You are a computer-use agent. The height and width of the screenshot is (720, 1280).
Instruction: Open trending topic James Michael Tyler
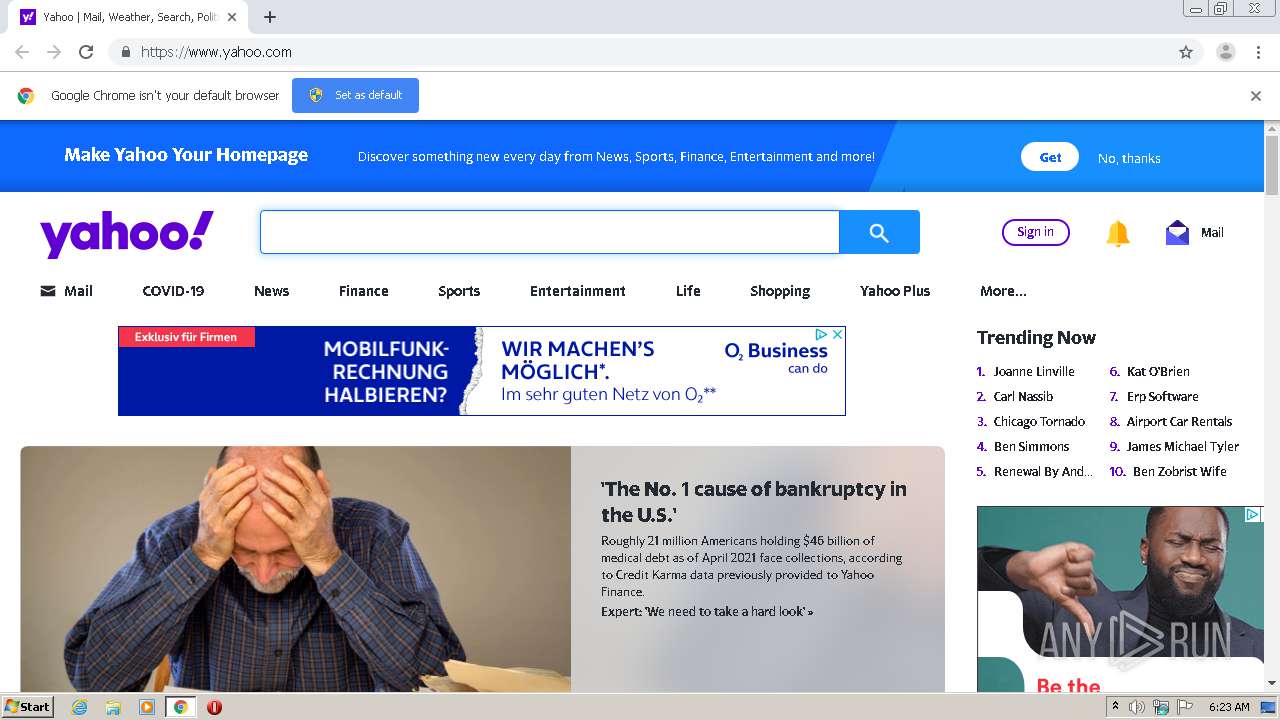coord(1182,446)
